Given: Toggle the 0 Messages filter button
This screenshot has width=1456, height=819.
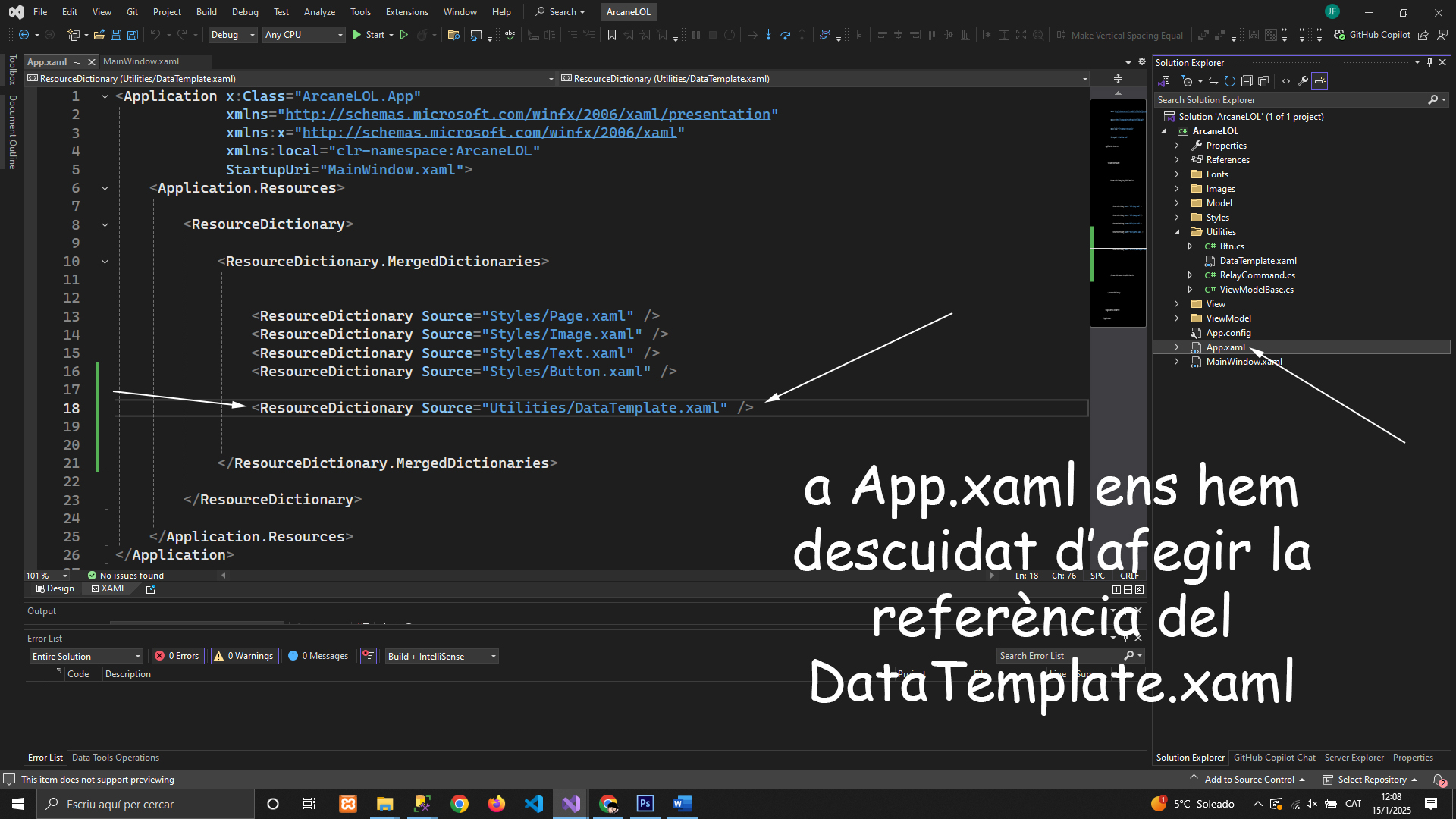Looking at the screenshot, I should coord(318,656).
